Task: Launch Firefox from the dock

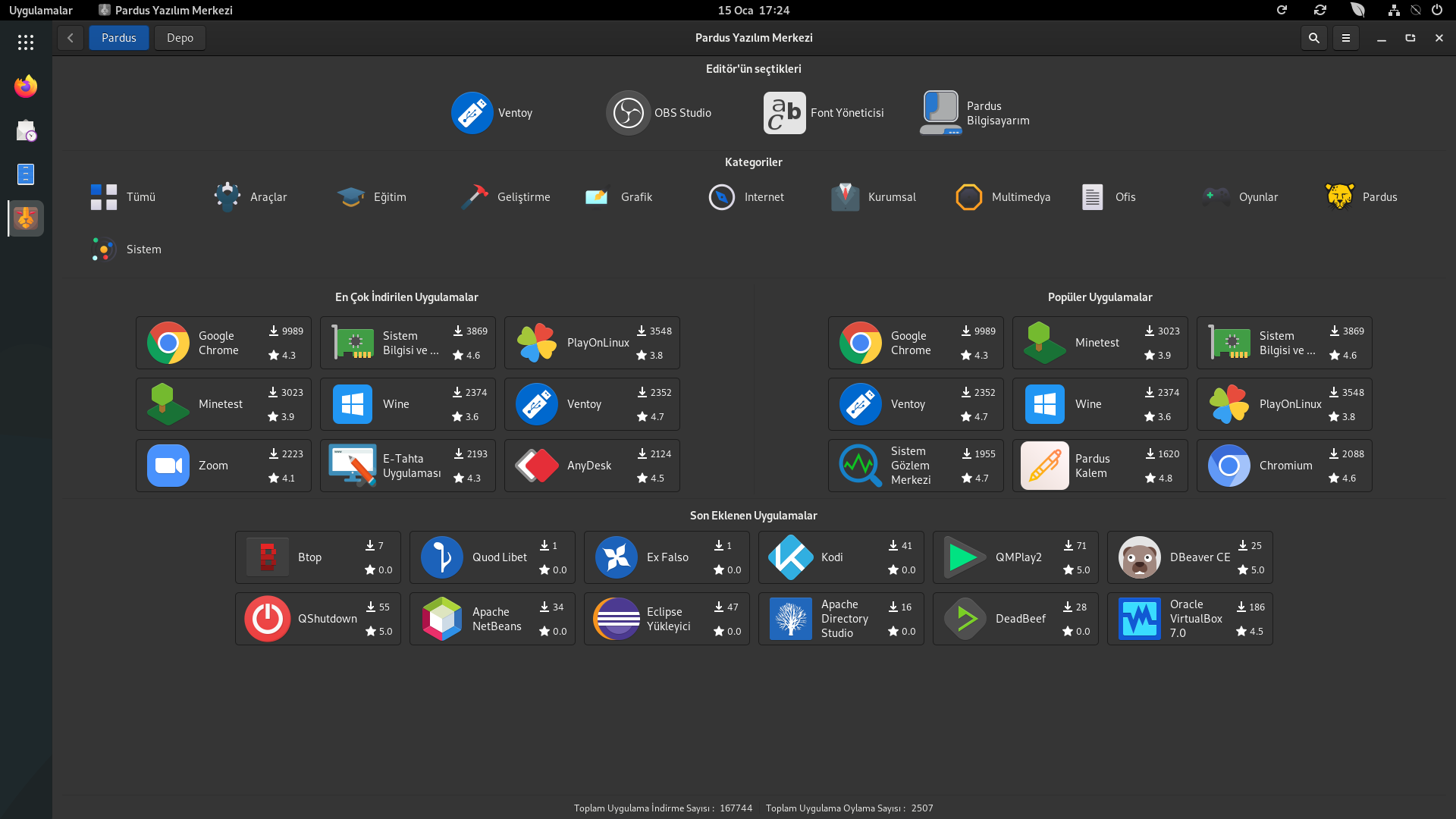Action: pos(26,86)
